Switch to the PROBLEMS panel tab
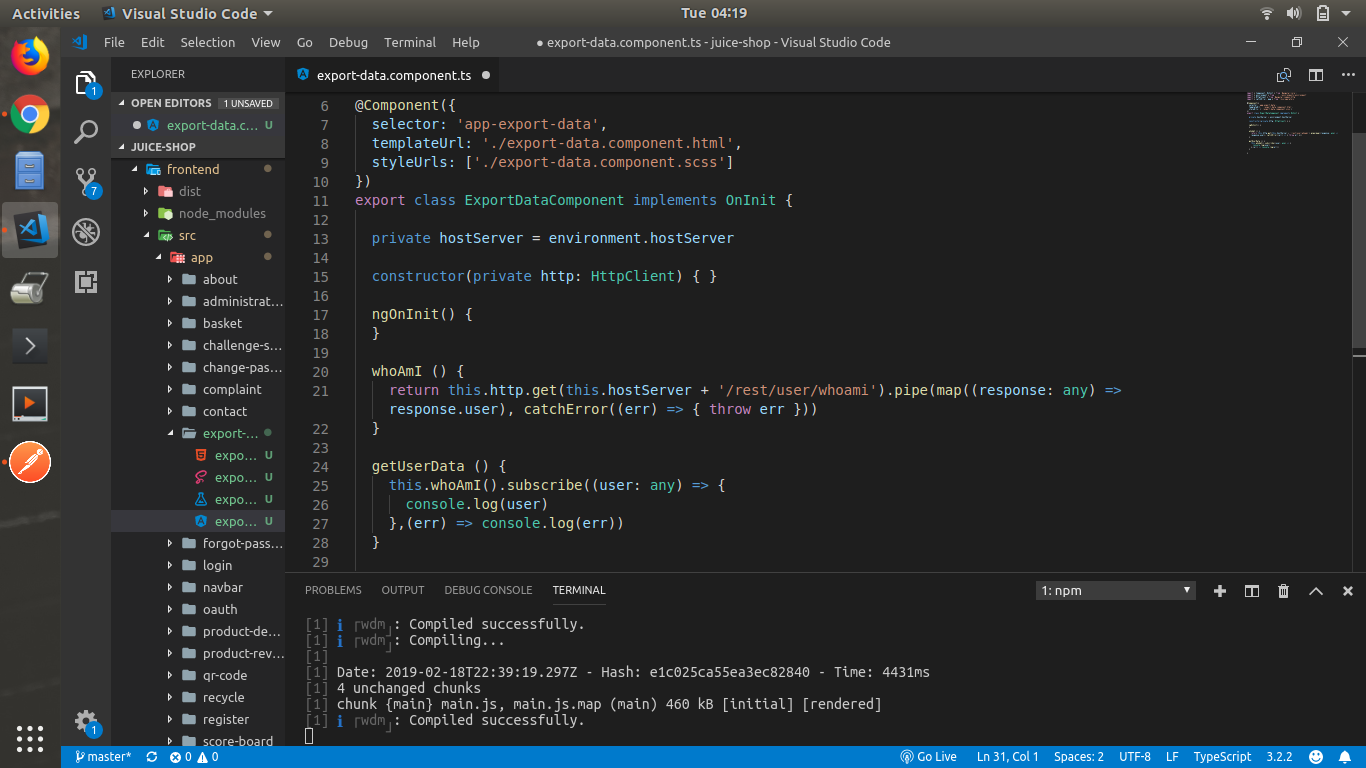The width and height of the screenshot is (1366, 768). [333, 590]
